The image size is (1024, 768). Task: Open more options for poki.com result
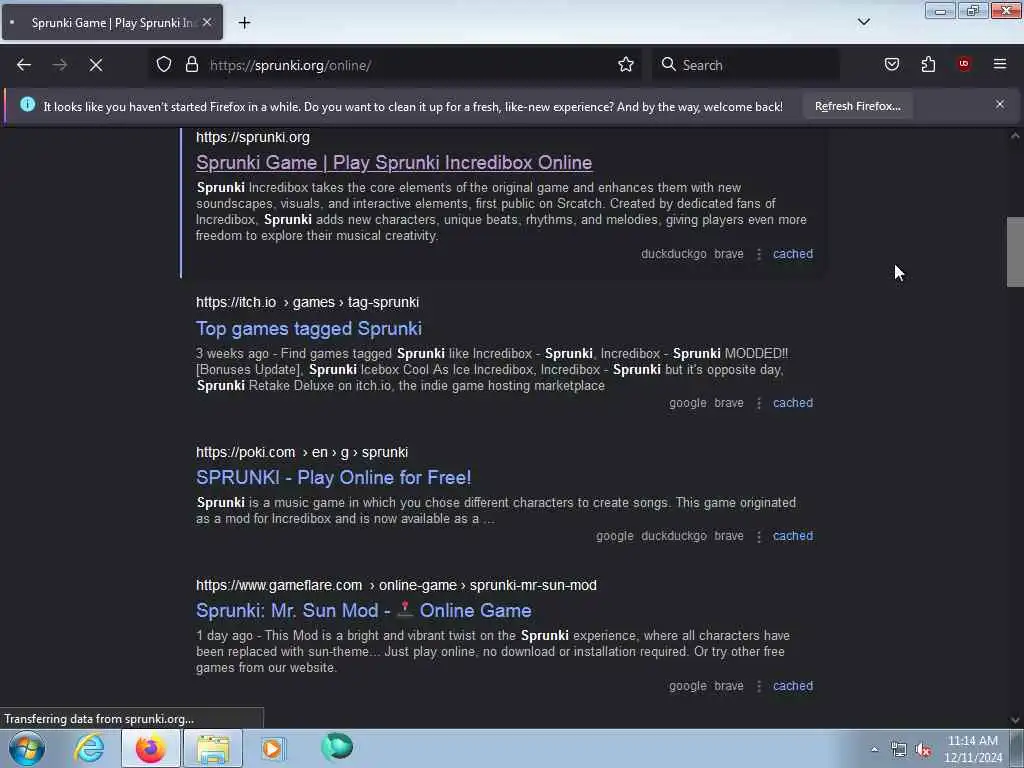point(759,536)
